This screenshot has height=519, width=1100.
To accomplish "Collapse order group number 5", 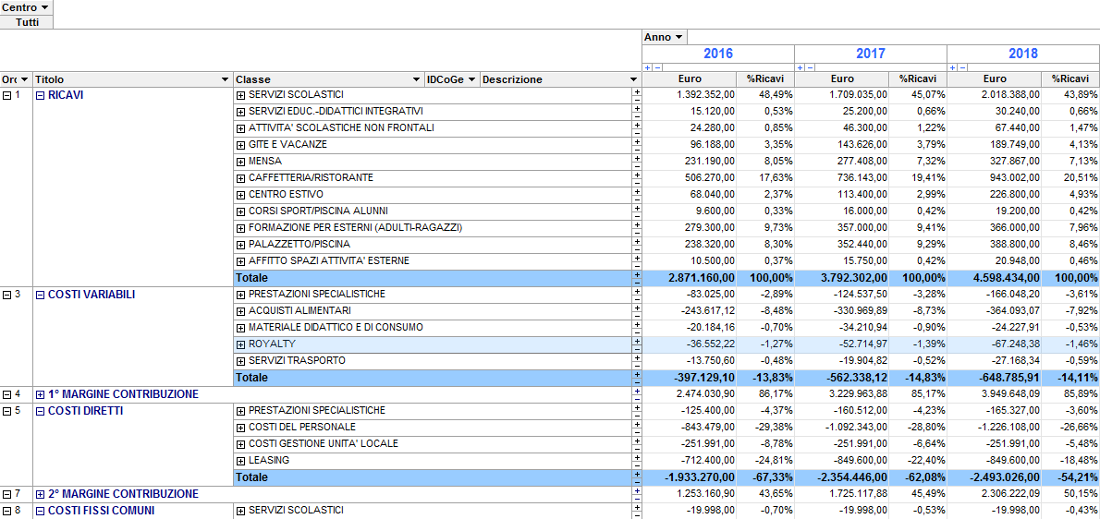I will click(x=7, y=412).
